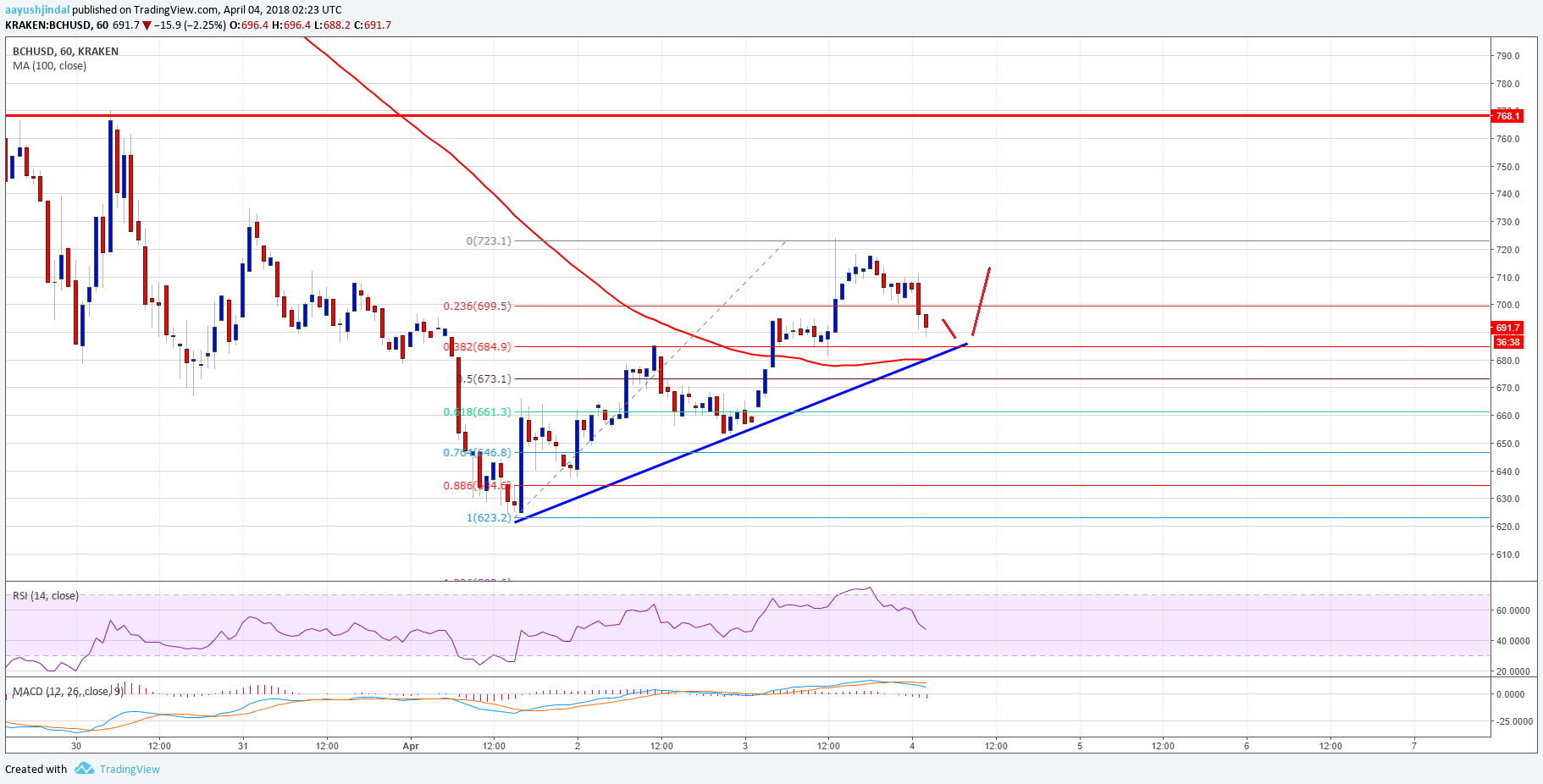Select the 1(623.2) Fibonacci level label
Image resolution: width=1543 pixels, height=784 pixels.
489,517
